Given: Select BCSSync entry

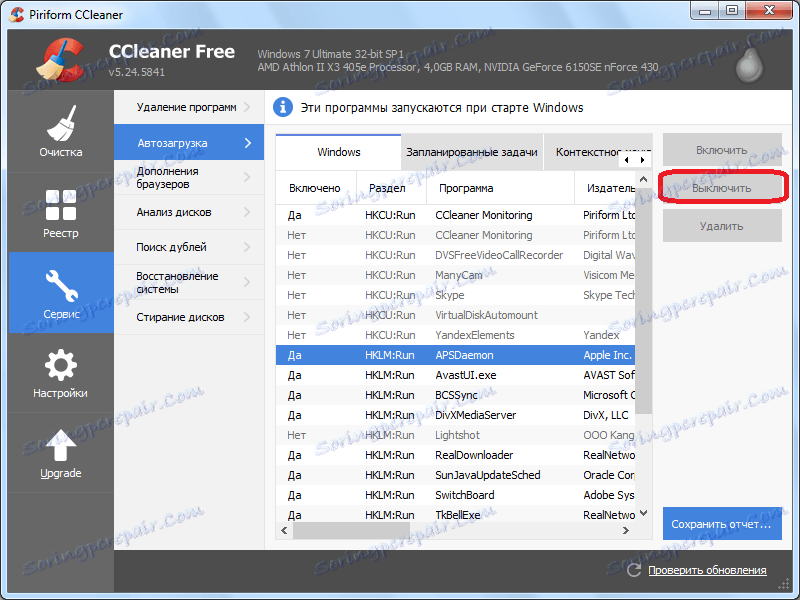Looking at the screenshot, I should click(456, 395).
